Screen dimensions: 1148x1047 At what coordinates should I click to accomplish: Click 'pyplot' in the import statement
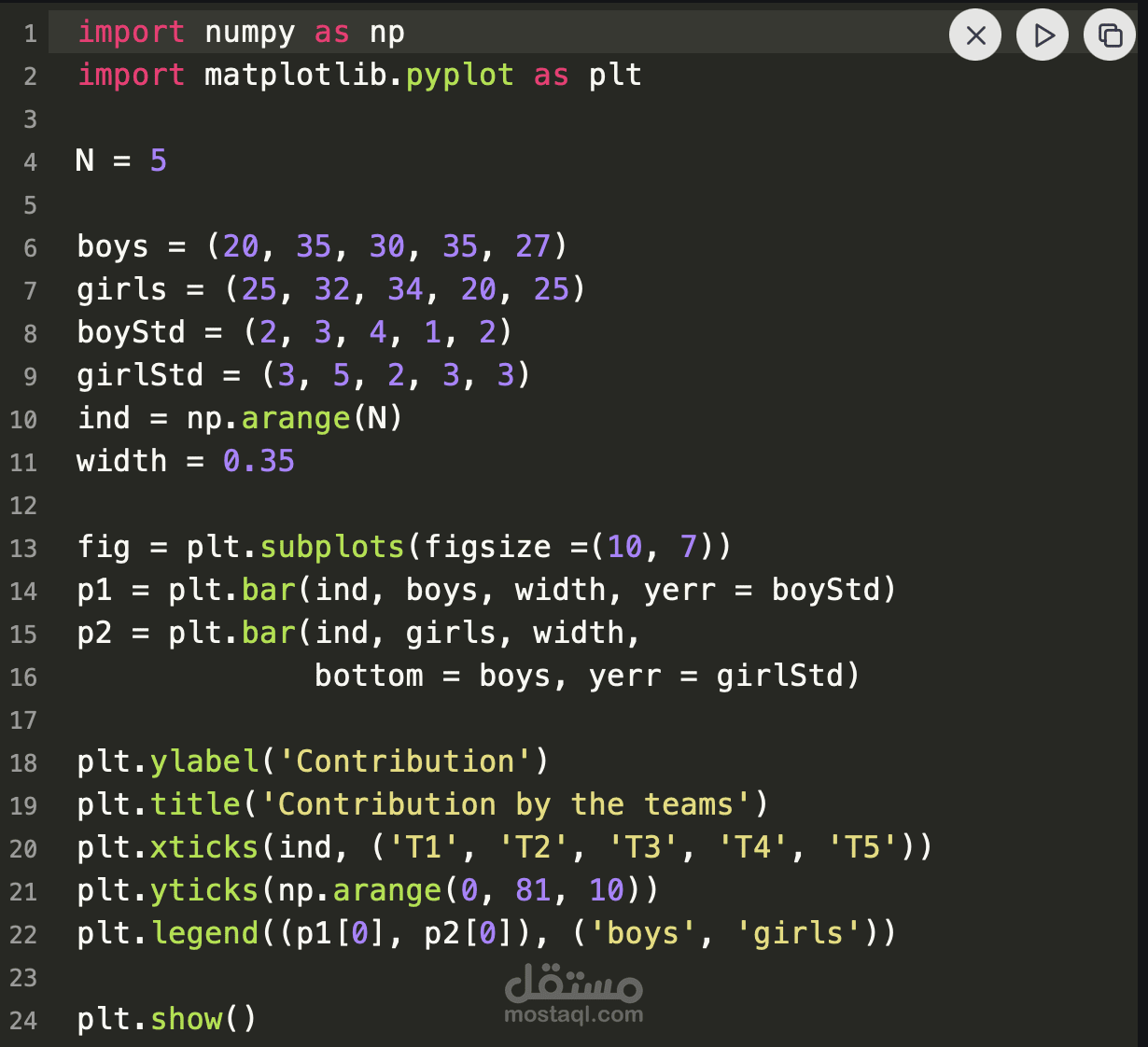(459, 77)
